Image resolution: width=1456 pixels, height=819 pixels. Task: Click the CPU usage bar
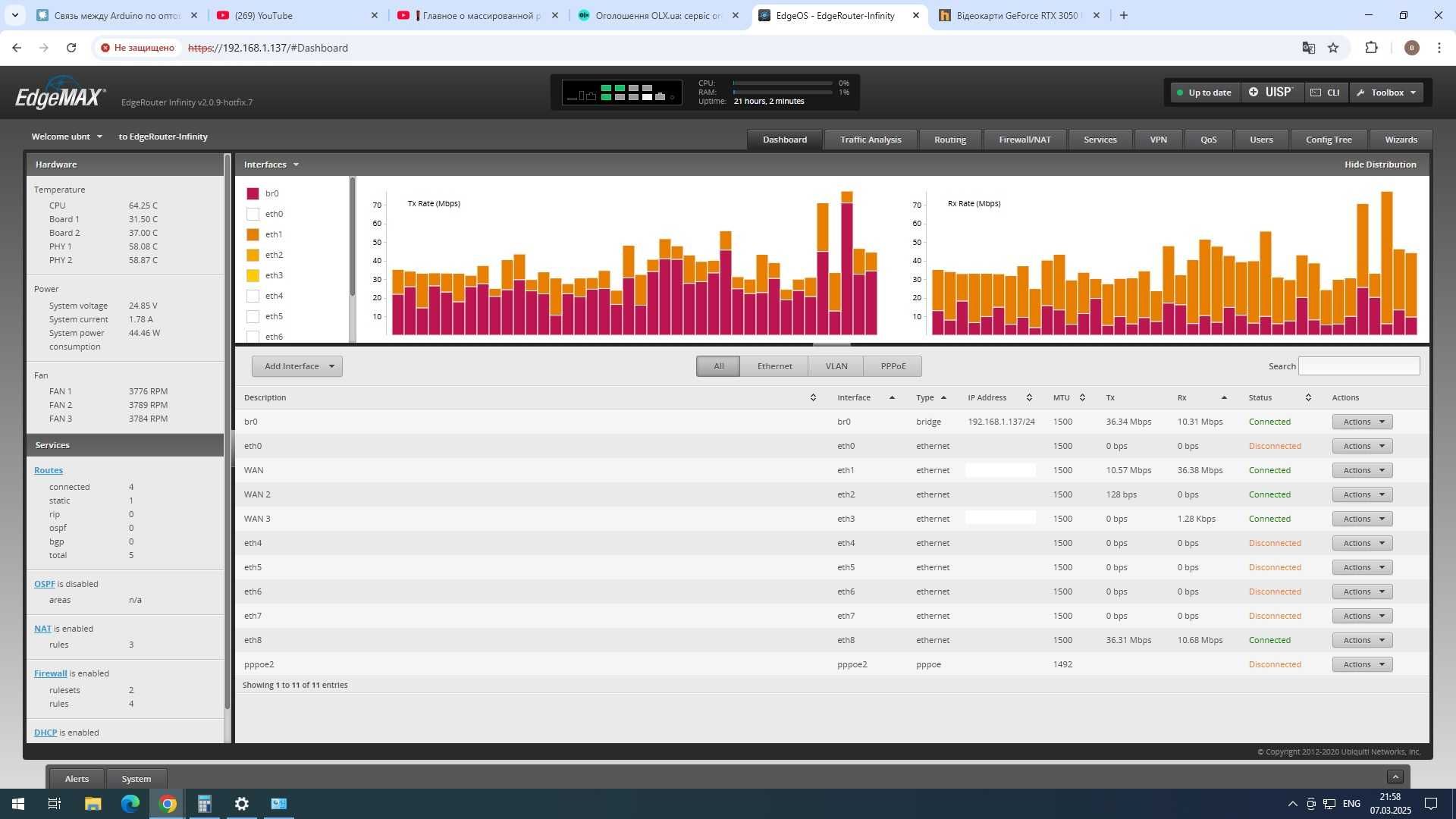point(782,83)
